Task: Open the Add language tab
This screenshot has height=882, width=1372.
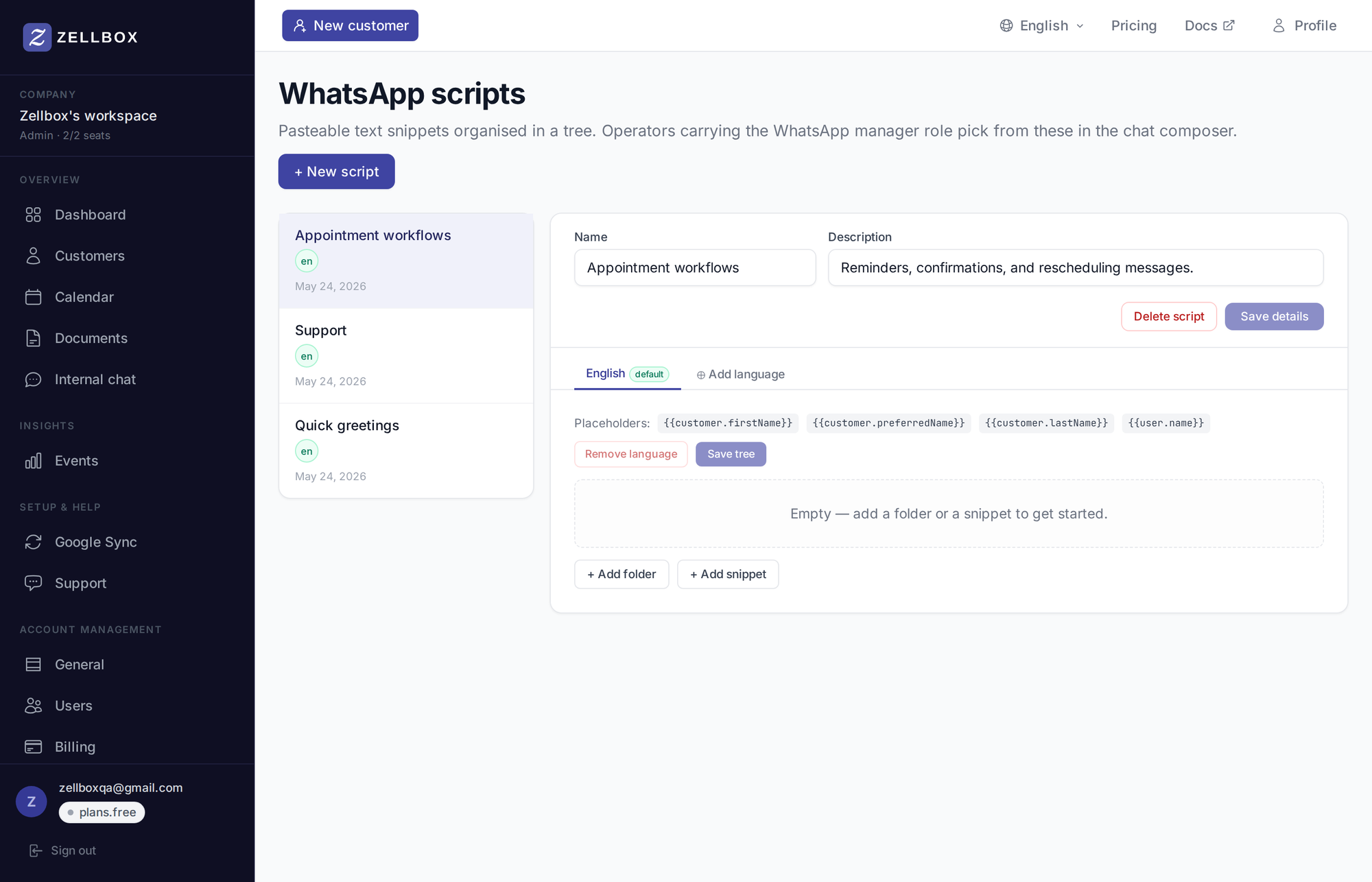Action: [740, 374]
